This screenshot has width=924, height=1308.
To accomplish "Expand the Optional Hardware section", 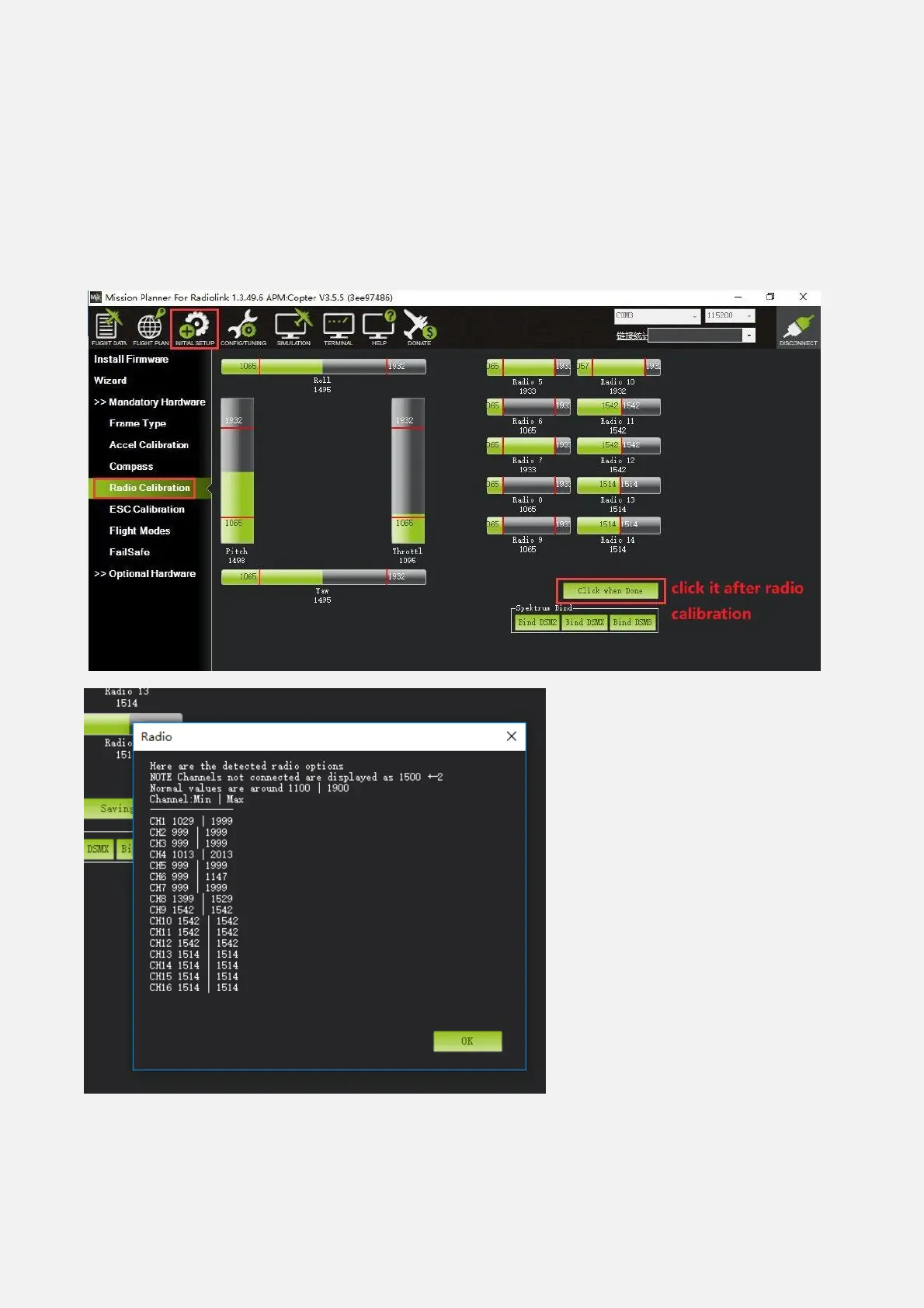I will [x=145, y=574].
